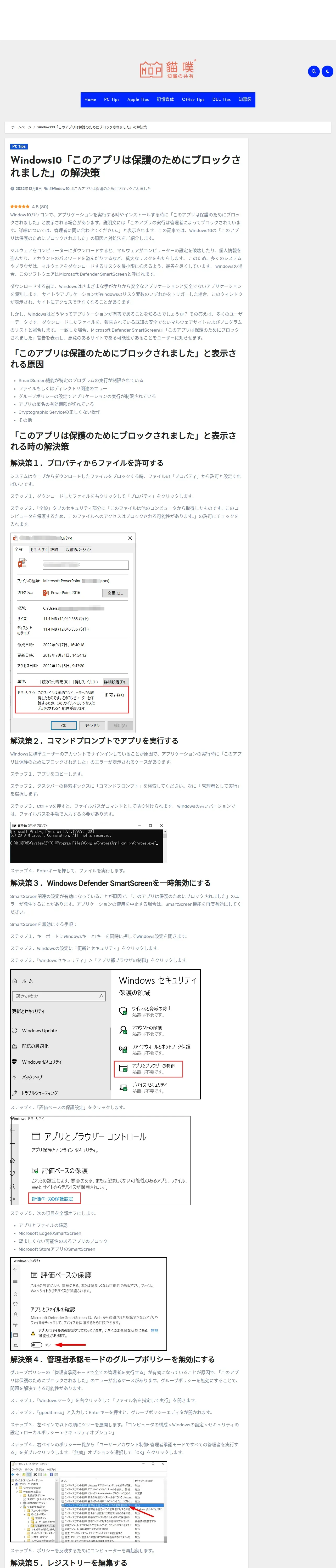Click the article title heading

[x=126, y=166]
